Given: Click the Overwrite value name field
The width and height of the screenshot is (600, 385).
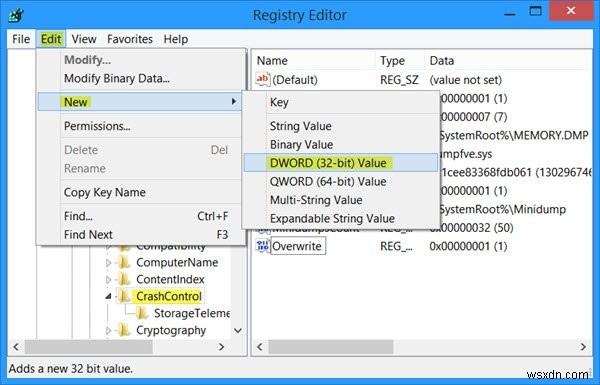Looking at the screenshot, I should point(298,246).
